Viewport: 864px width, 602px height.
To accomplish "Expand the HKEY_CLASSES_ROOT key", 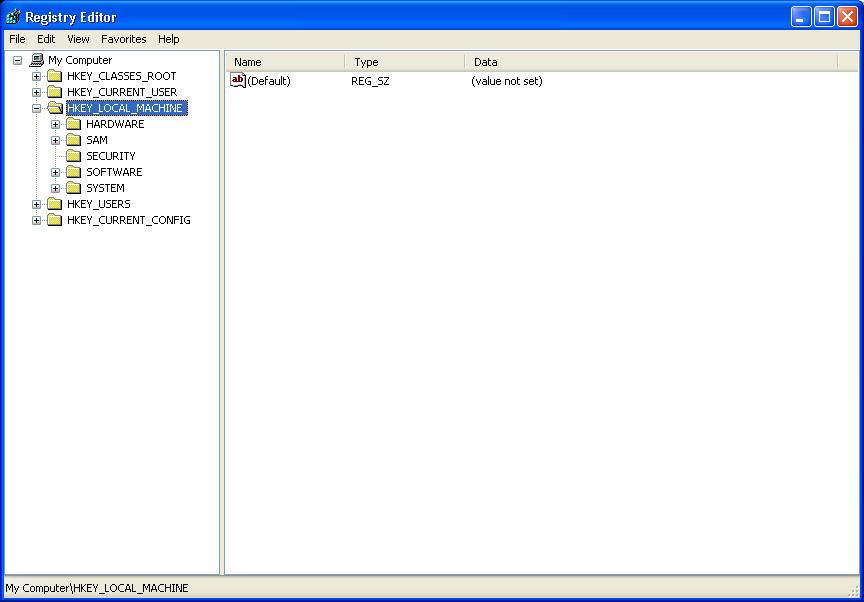I will coord(36,77).
